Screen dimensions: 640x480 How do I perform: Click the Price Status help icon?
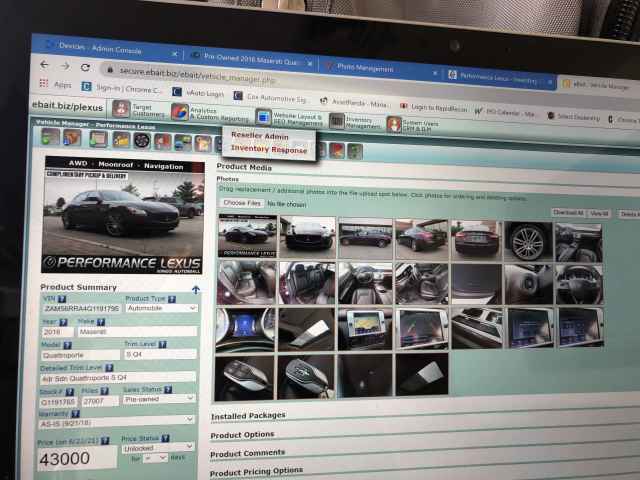click(x=165, y=438)
